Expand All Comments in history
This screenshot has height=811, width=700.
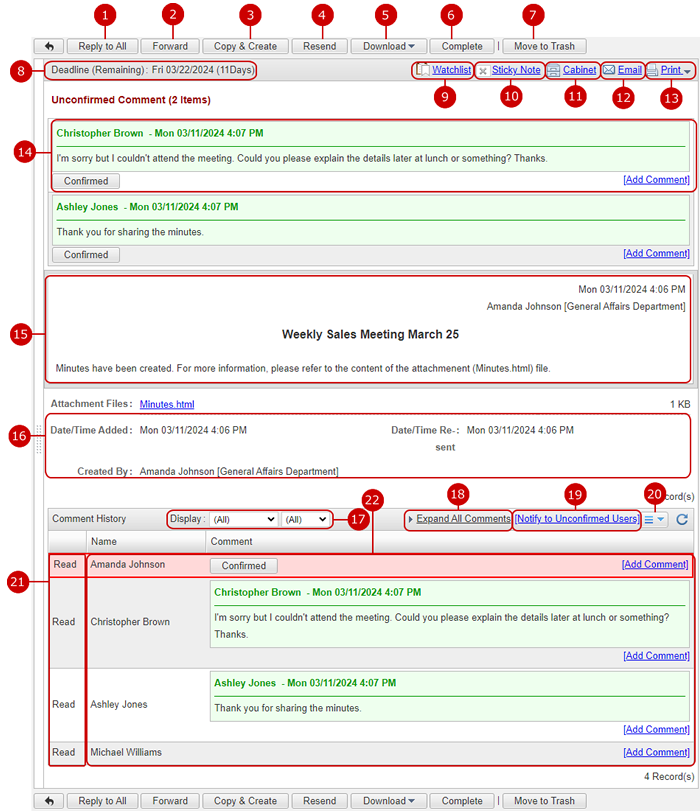point(463,519)
